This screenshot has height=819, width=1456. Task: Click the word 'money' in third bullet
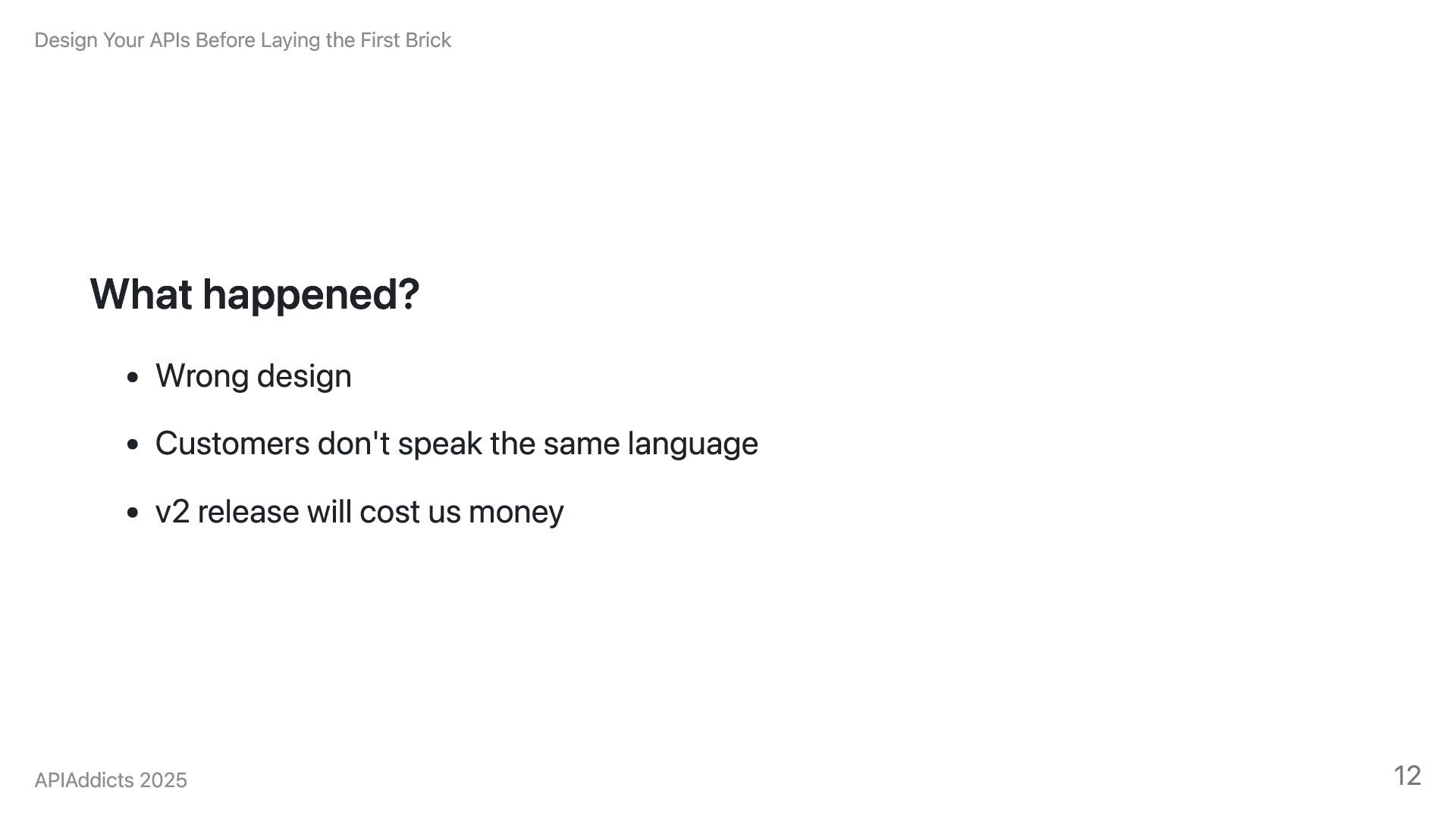516,513
